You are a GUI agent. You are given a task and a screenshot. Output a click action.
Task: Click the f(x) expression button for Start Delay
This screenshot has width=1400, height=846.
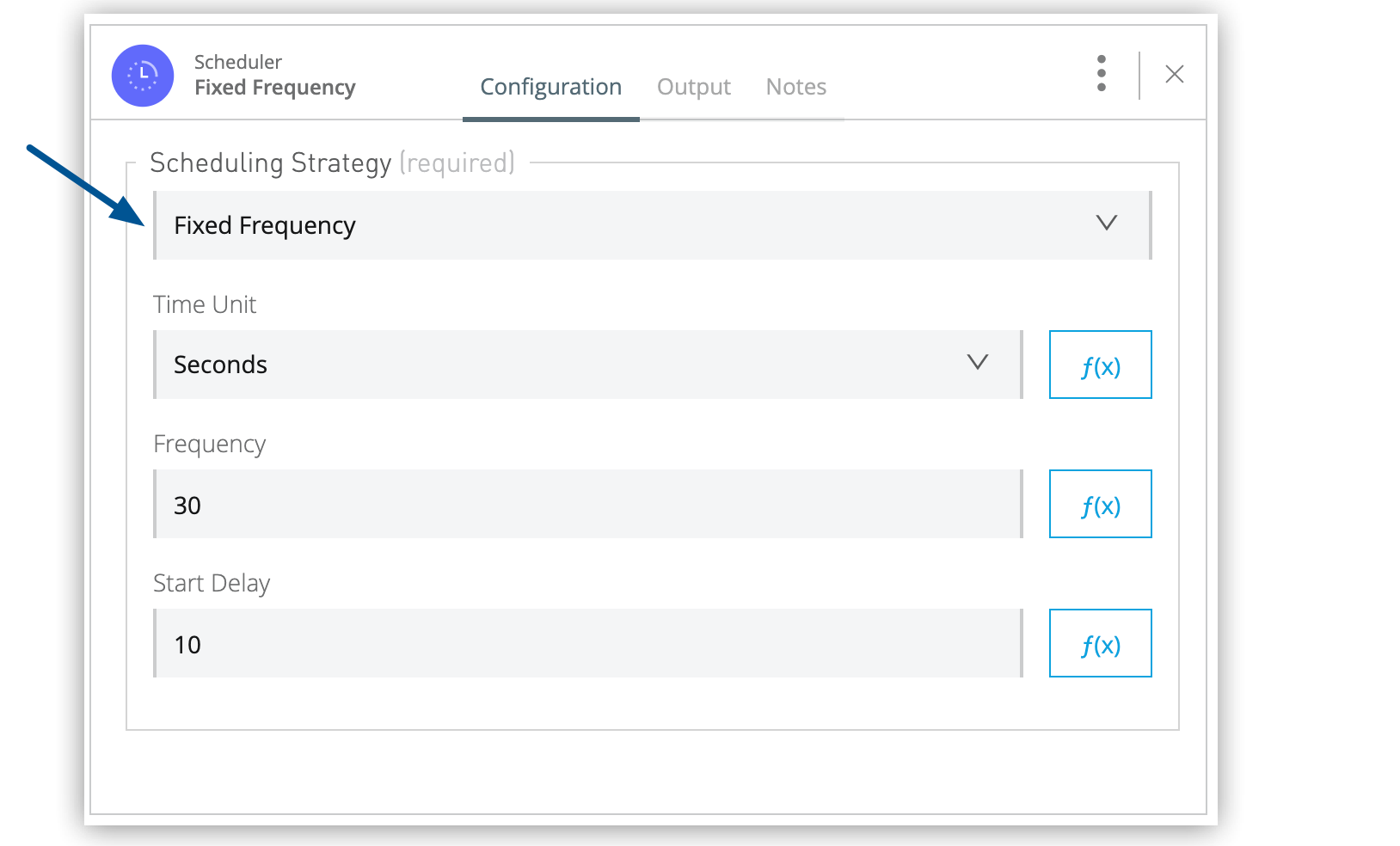(1101, 643)
